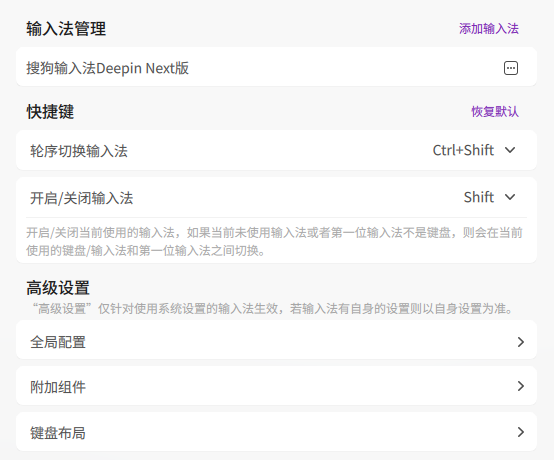Click 恢复默认 to restore default shortcuts
The height and width of the screenshot is (460, 554).
[495, 112]
